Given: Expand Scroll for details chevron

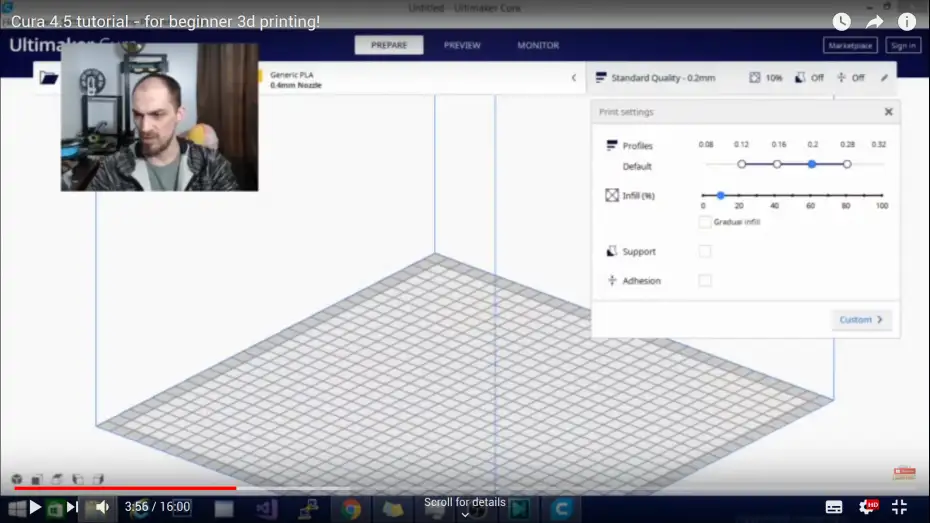Looking at the screenshot, I should 465,515.
